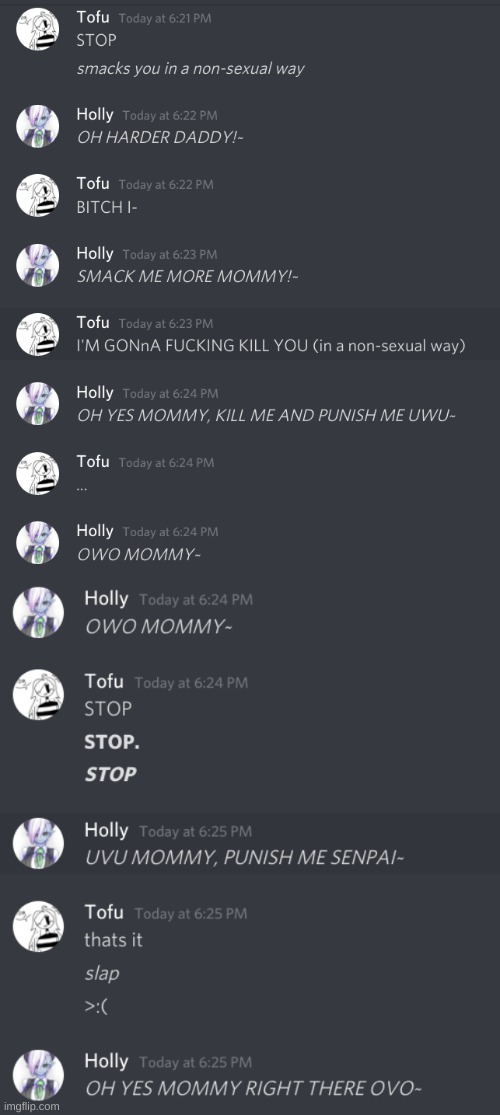Screen dimensions: 500x1115
Task: Click Tofu's avatar beside the KILL YOU message
Action: click(38, 334)
